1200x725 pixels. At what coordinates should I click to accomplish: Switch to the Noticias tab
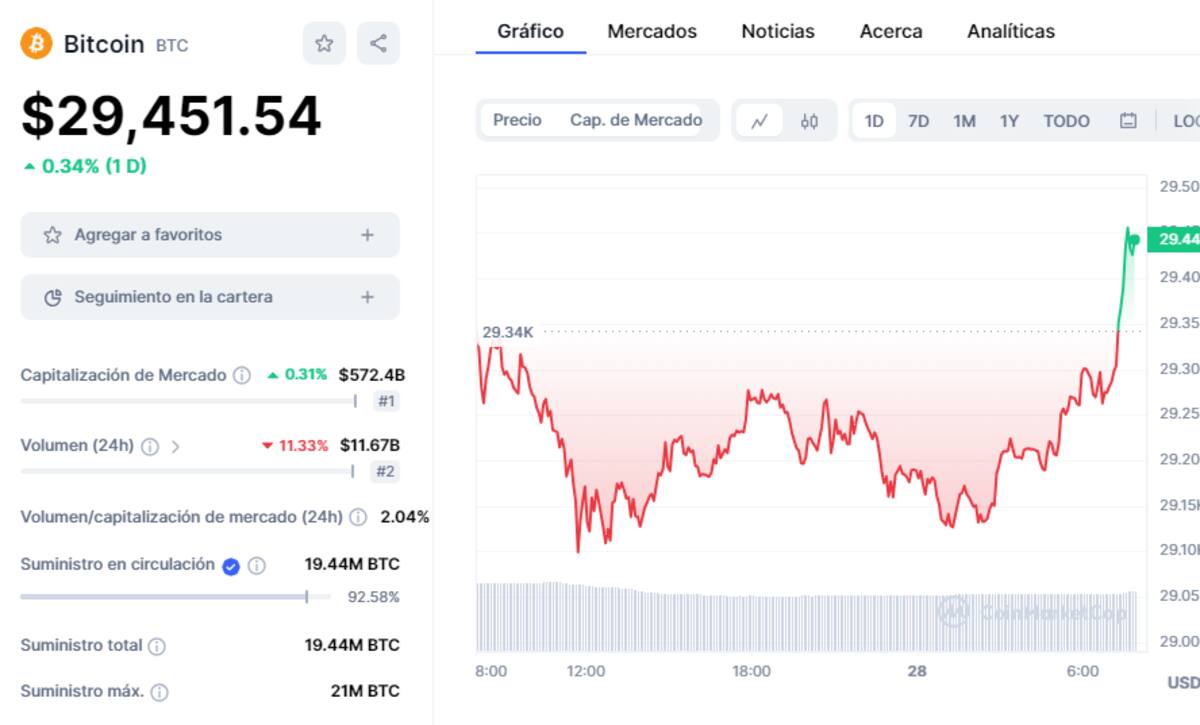point(778,31)
